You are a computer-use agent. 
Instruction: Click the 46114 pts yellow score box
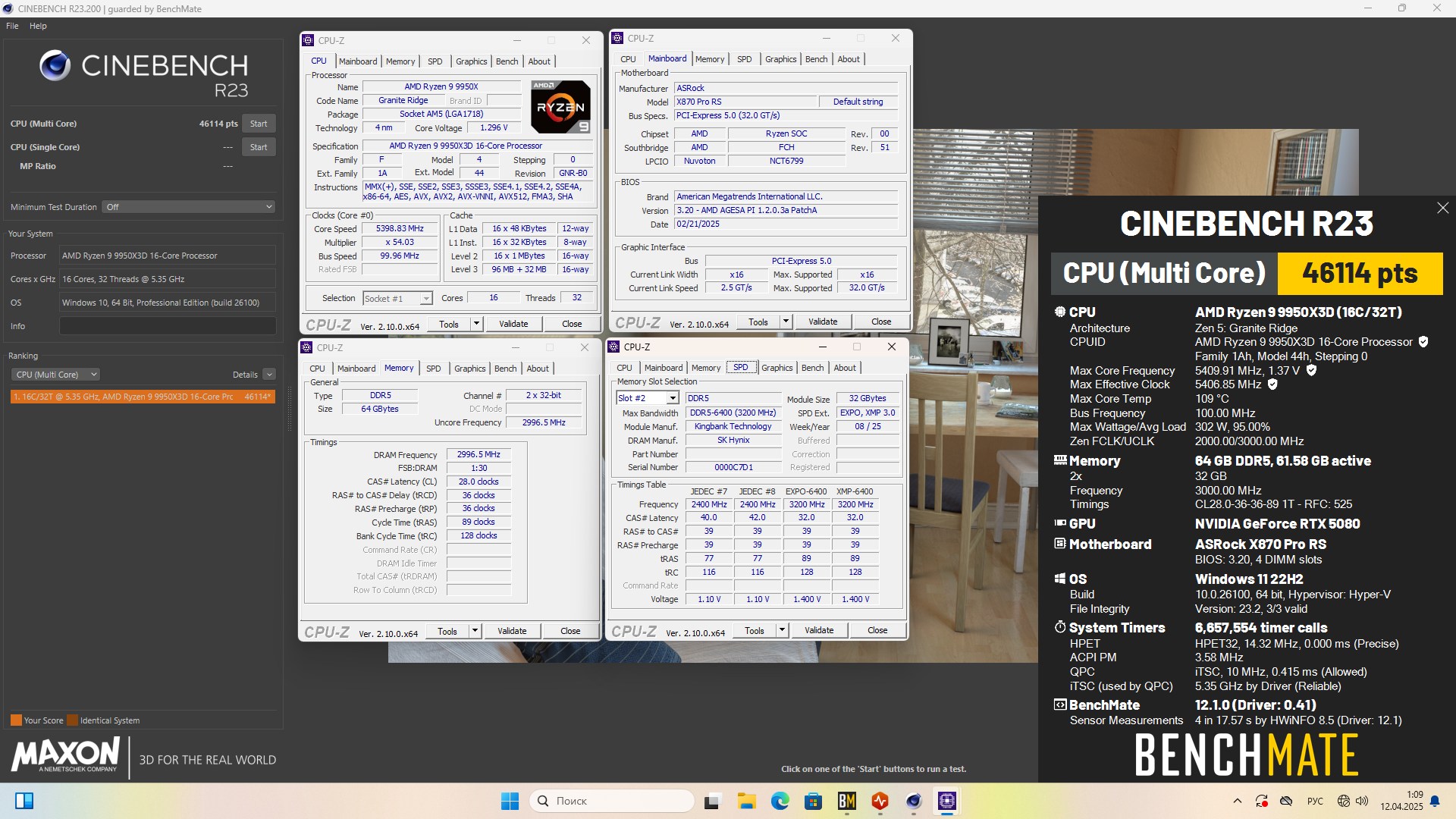pos(1360,273)
